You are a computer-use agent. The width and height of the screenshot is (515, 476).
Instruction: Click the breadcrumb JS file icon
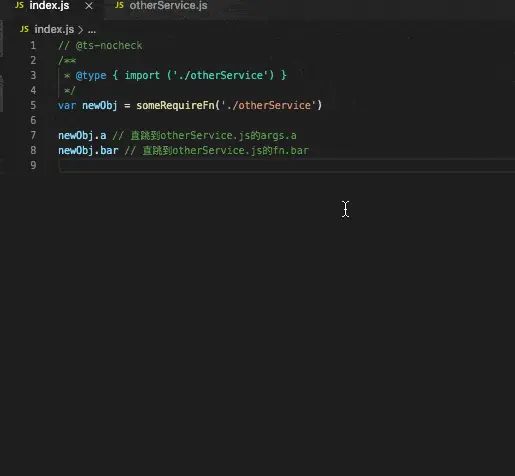[x=24, y=29]
